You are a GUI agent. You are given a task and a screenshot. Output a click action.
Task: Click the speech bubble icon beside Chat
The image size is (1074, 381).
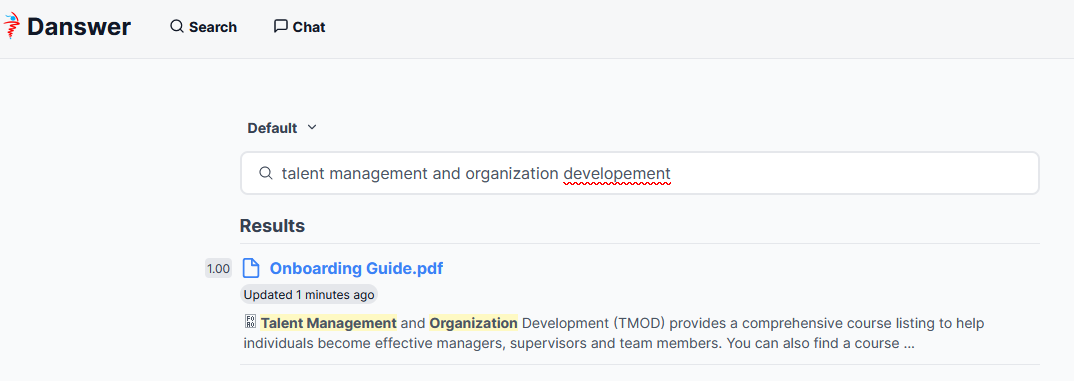coord(280,27)
